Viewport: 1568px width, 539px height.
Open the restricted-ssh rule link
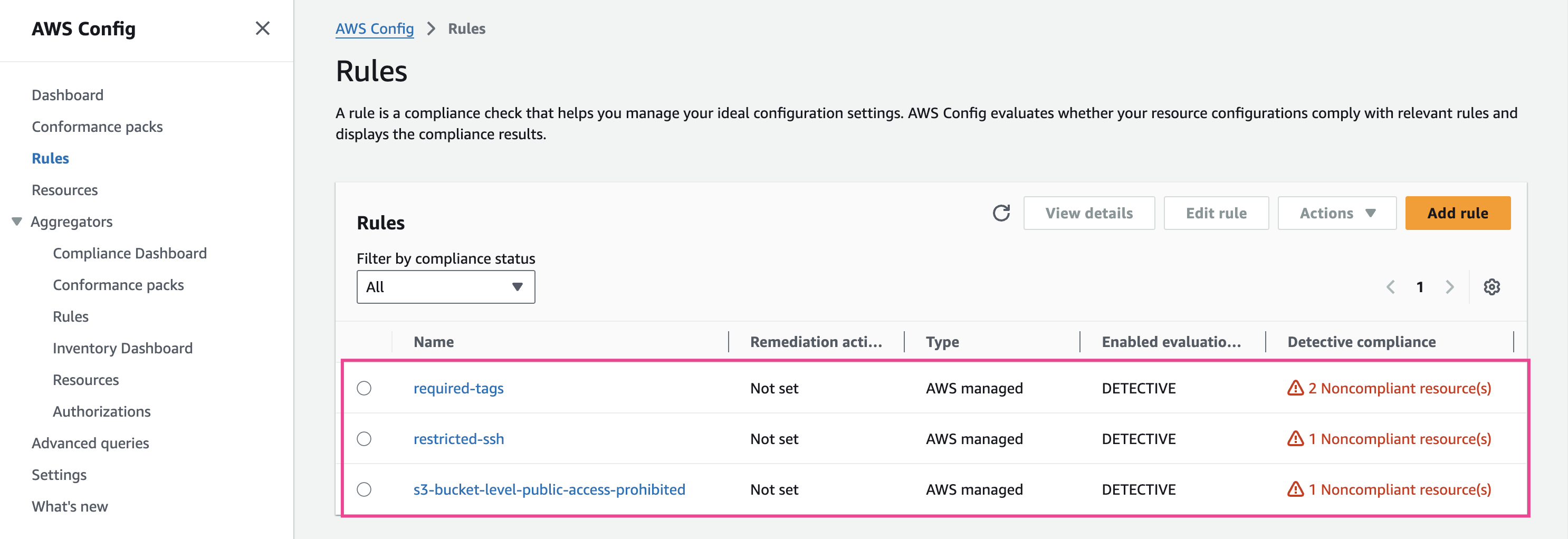pyautogui.click(x=458, y=439)
